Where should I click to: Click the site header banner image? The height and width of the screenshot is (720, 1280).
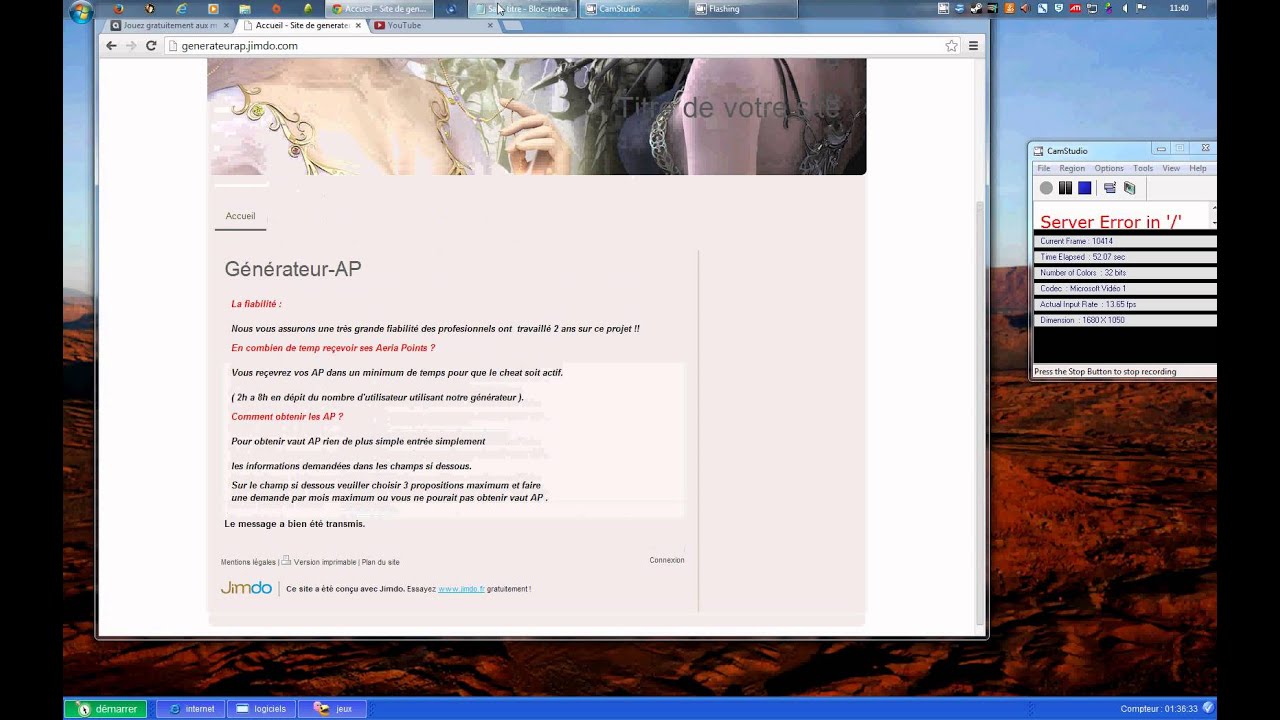536,116
